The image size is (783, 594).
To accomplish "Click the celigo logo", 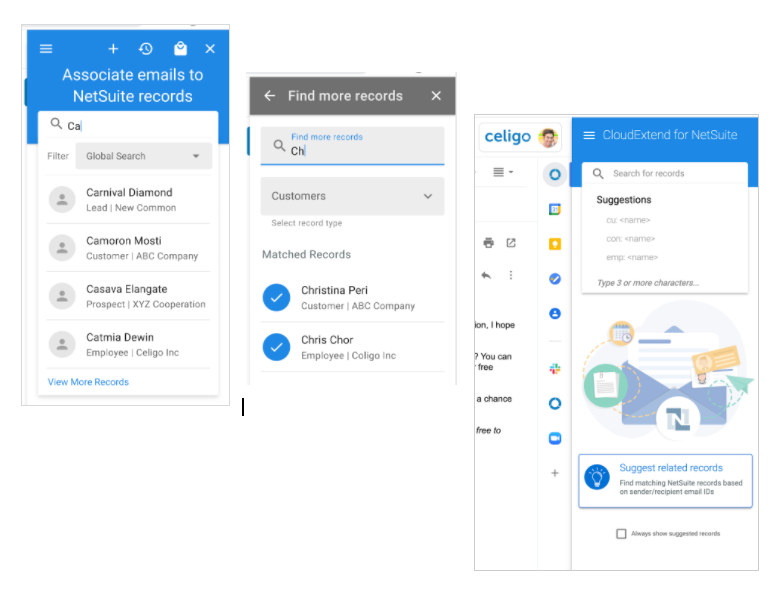I will click(507, 136).
